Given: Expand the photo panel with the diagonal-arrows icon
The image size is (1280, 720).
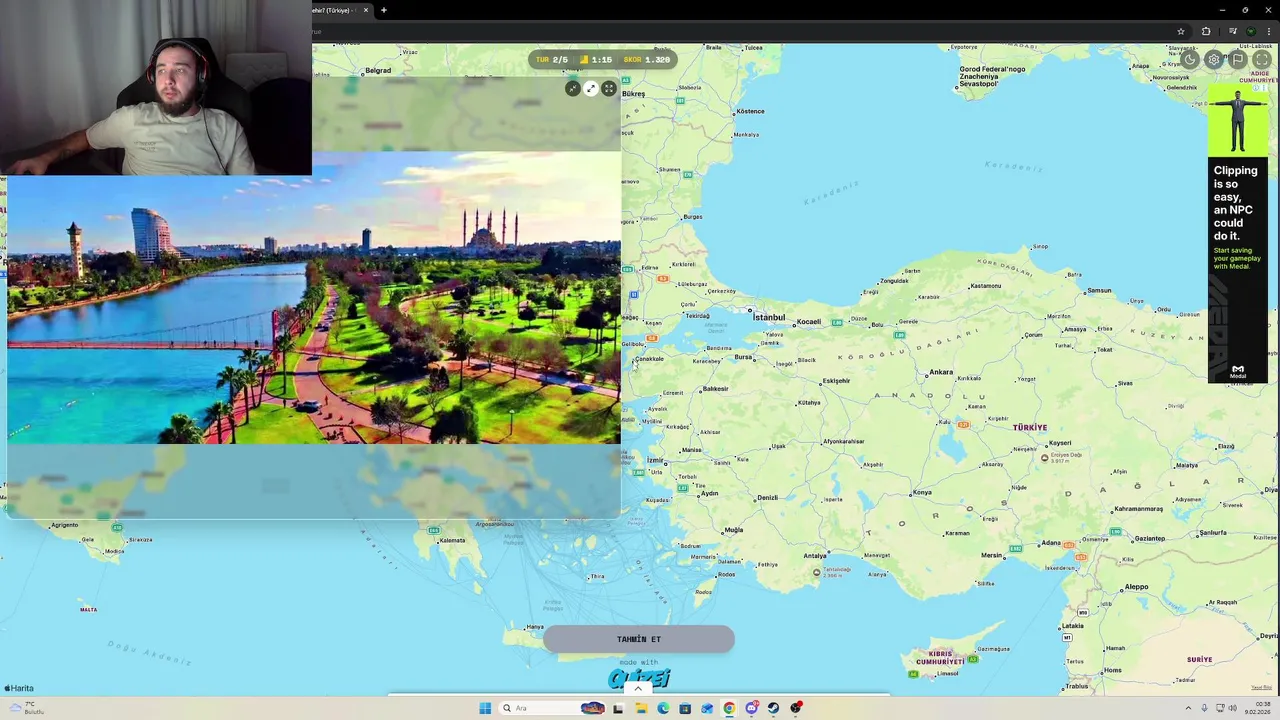Looking at the screenshot, I should pyautogui.click(x=590, y=89).
